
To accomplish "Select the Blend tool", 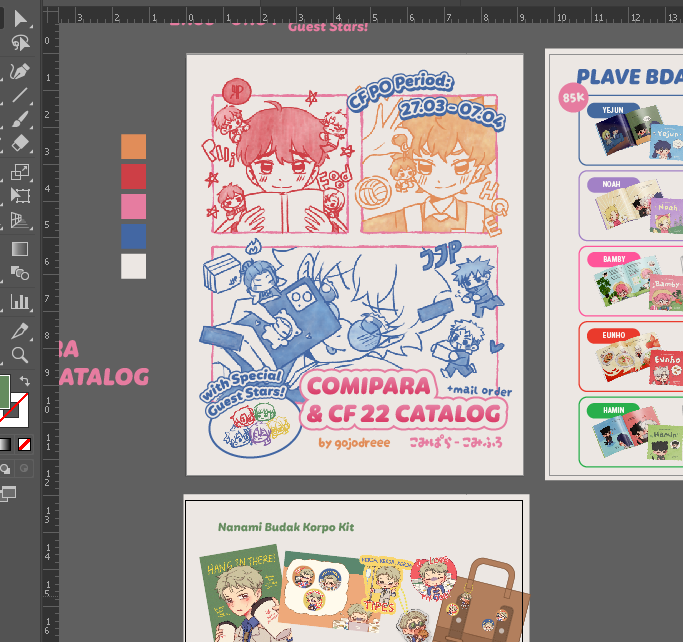I will (x=20, y=273).
